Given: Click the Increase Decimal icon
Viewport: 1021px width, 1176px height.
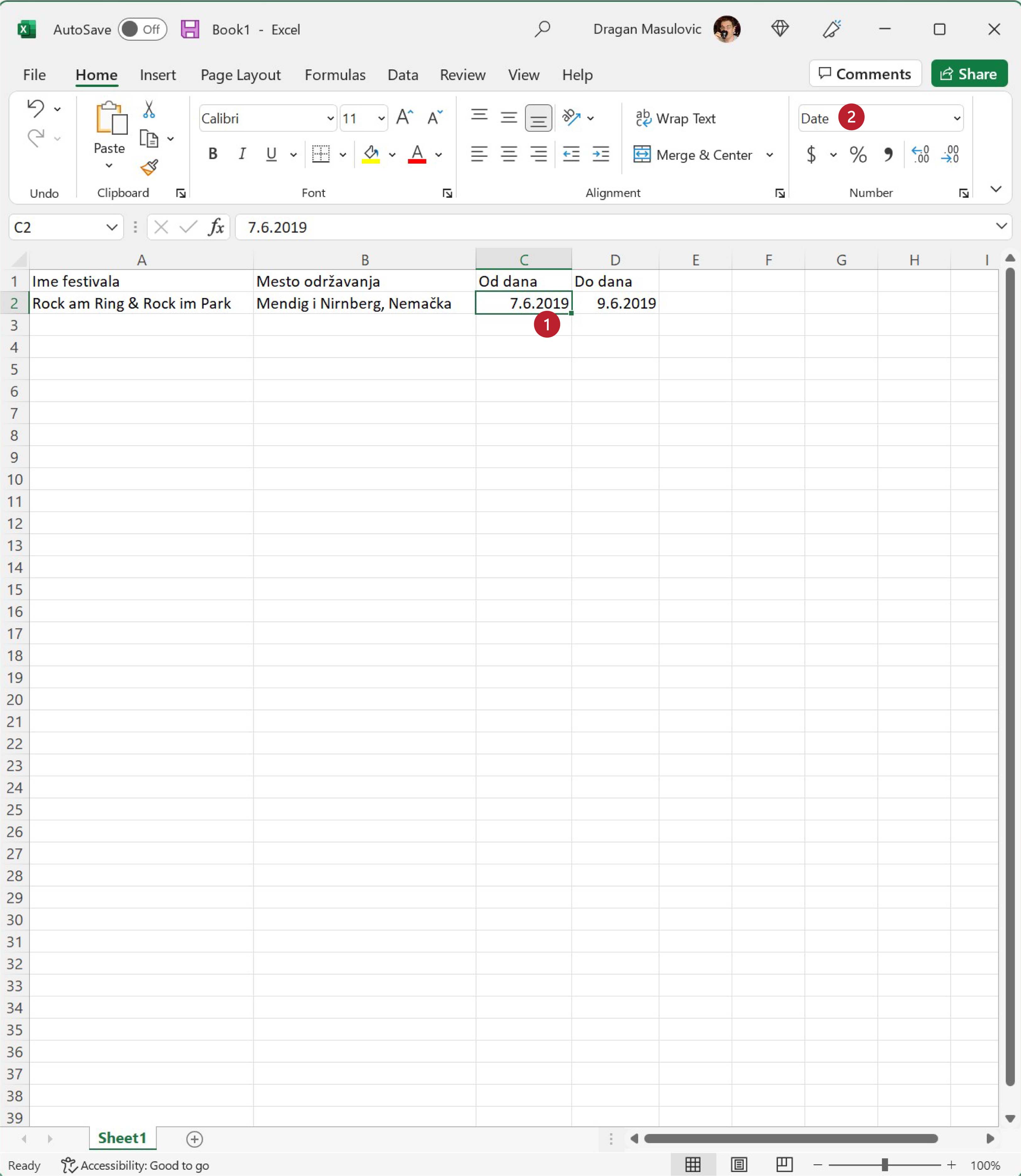Looking at the screenshot, I should pyautogui.click(x=920, y=154).
